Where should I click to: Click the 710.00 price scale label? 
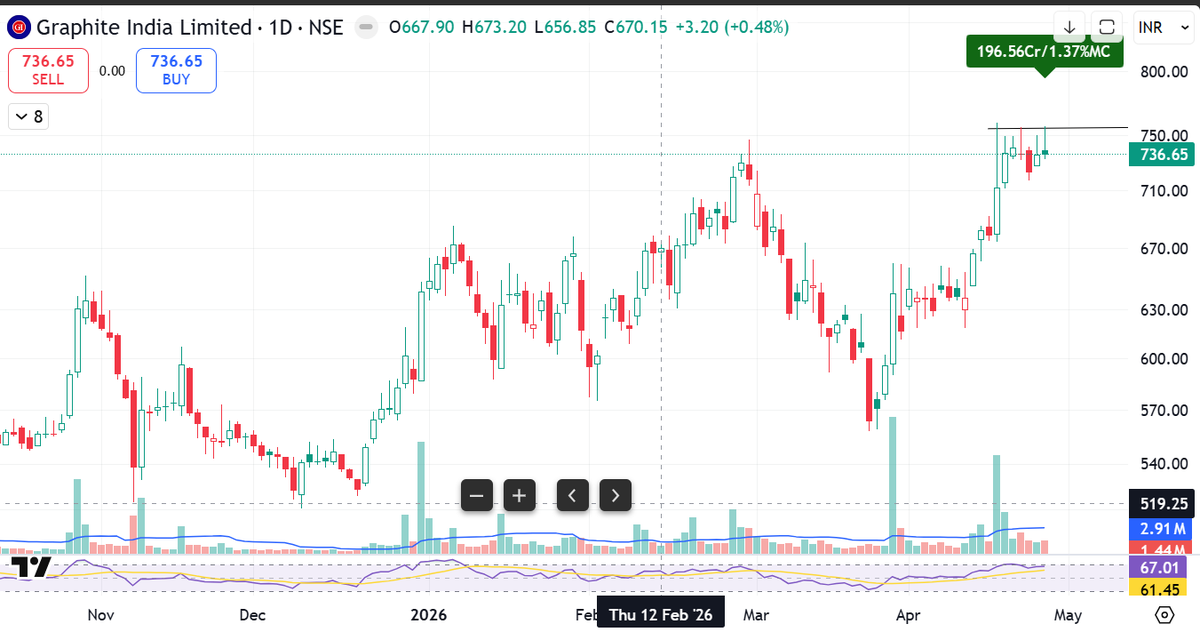click(x=1163, y=190)
